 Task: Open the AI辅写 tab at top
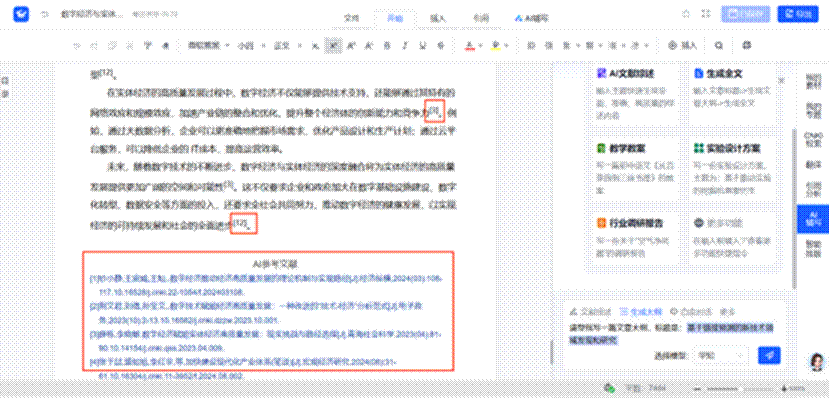[531, 18]
